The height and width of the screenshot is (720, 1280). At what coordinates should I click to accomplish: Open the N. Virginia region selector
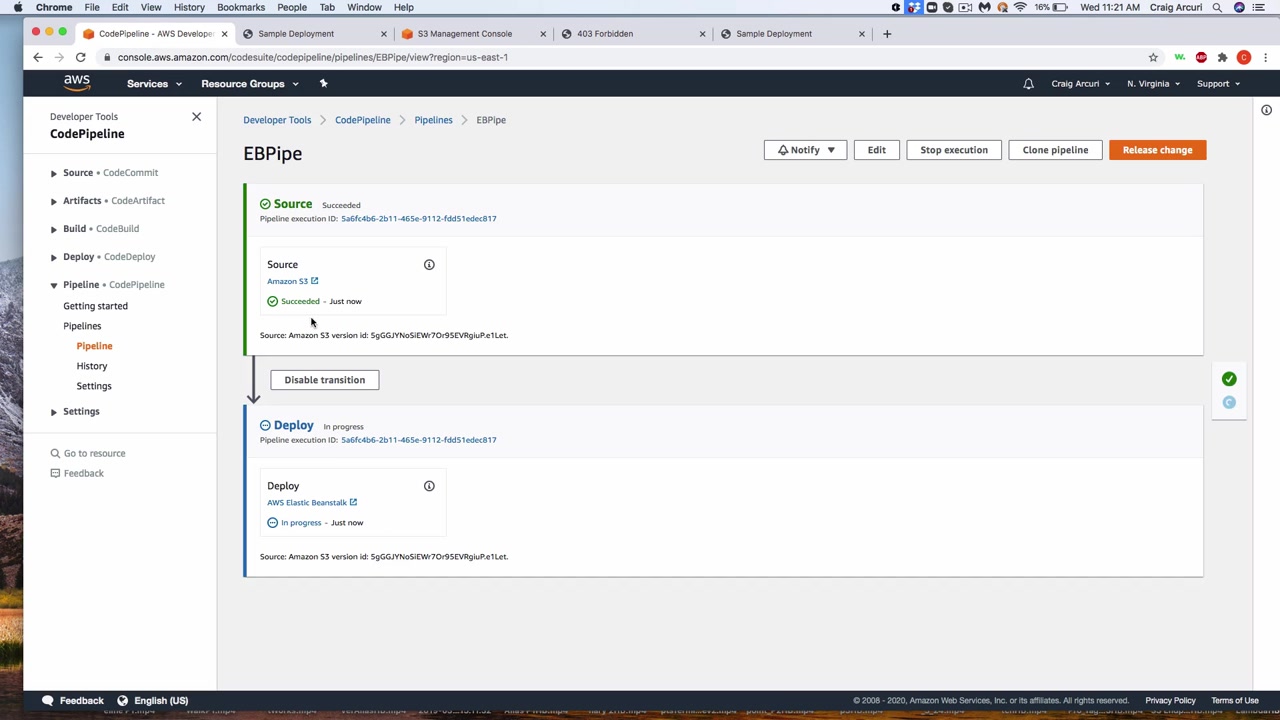click(1153, 84)
